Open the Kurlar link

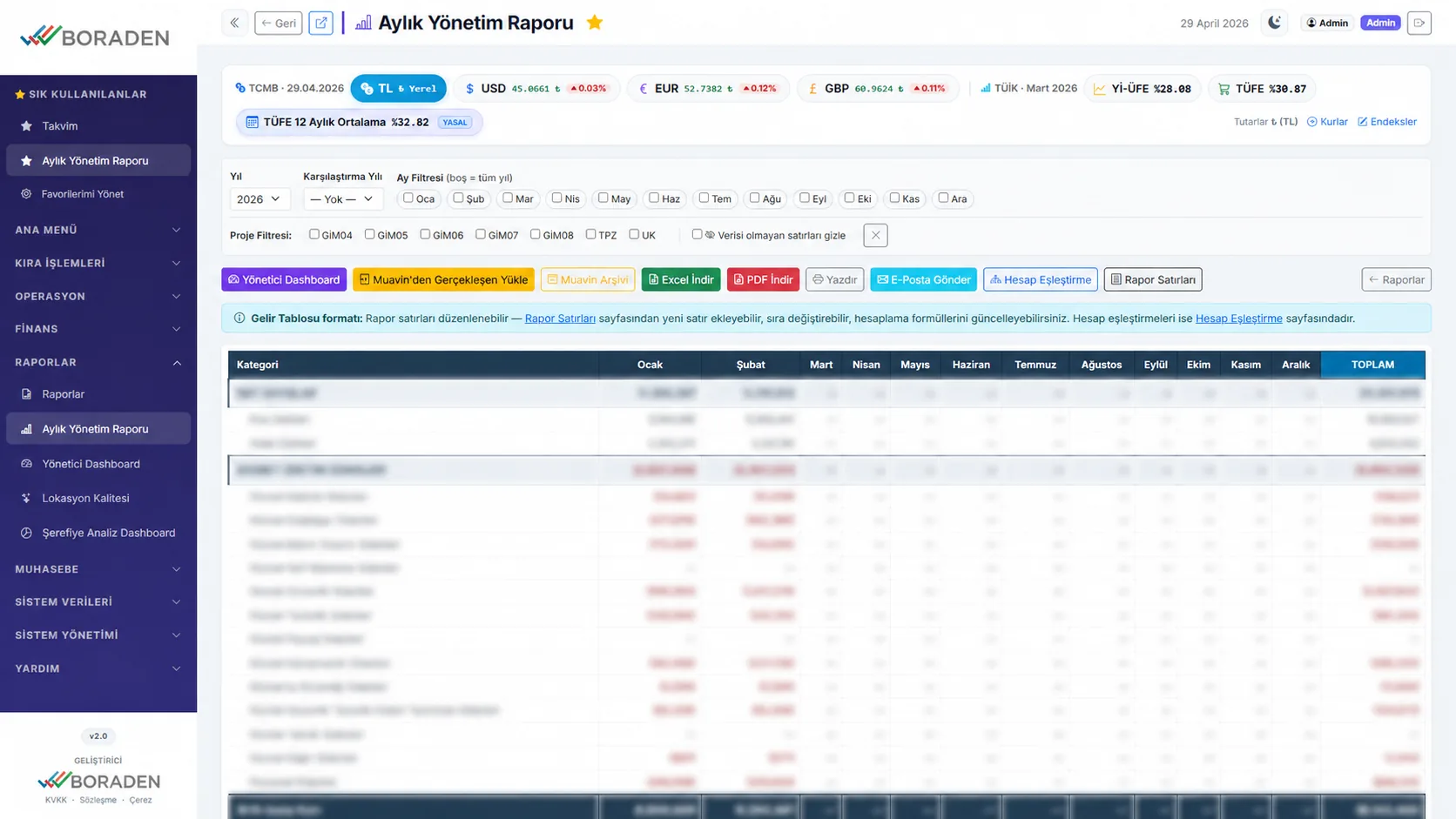(1327, 122)
